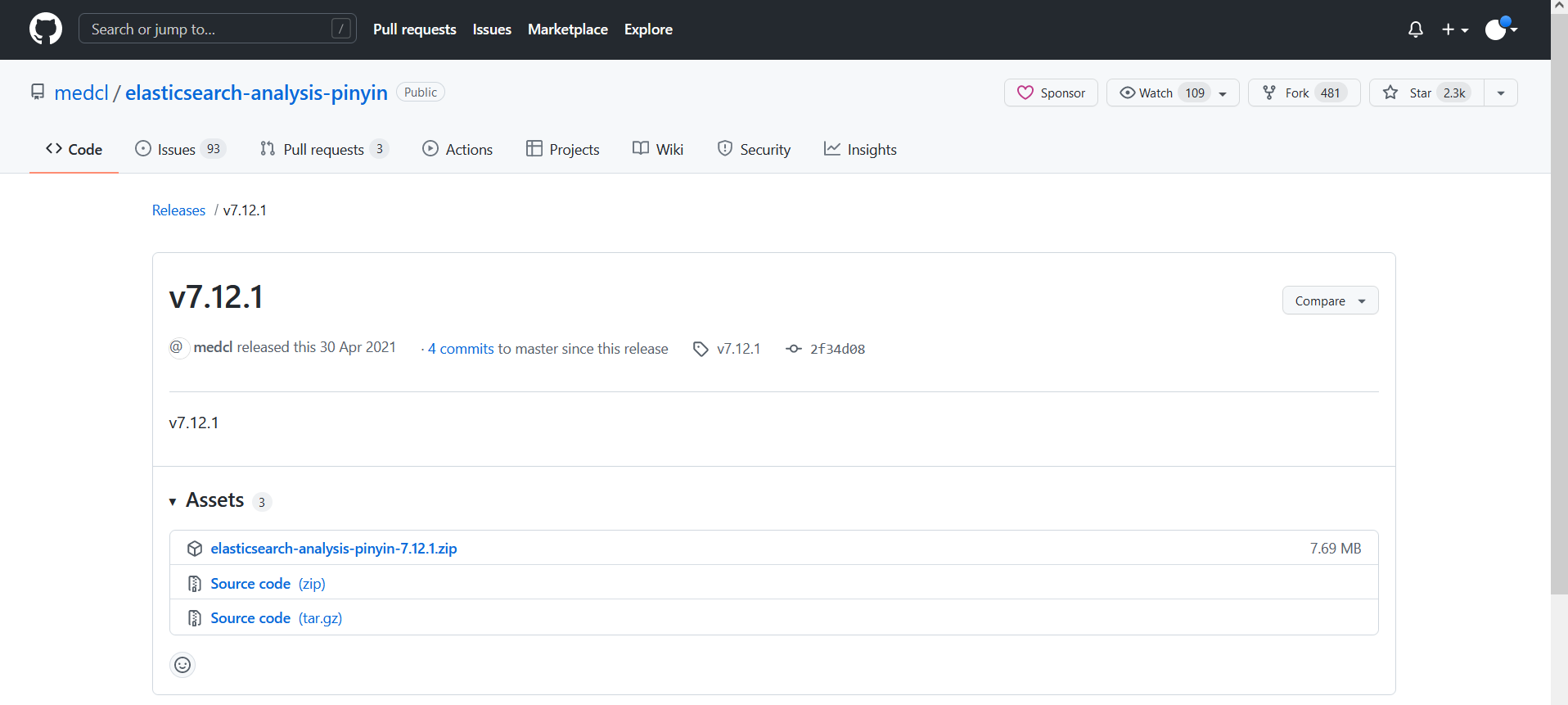The image size is (1568, 705).
Task: Open commit 2f34d08
Action: click(837, 349)
